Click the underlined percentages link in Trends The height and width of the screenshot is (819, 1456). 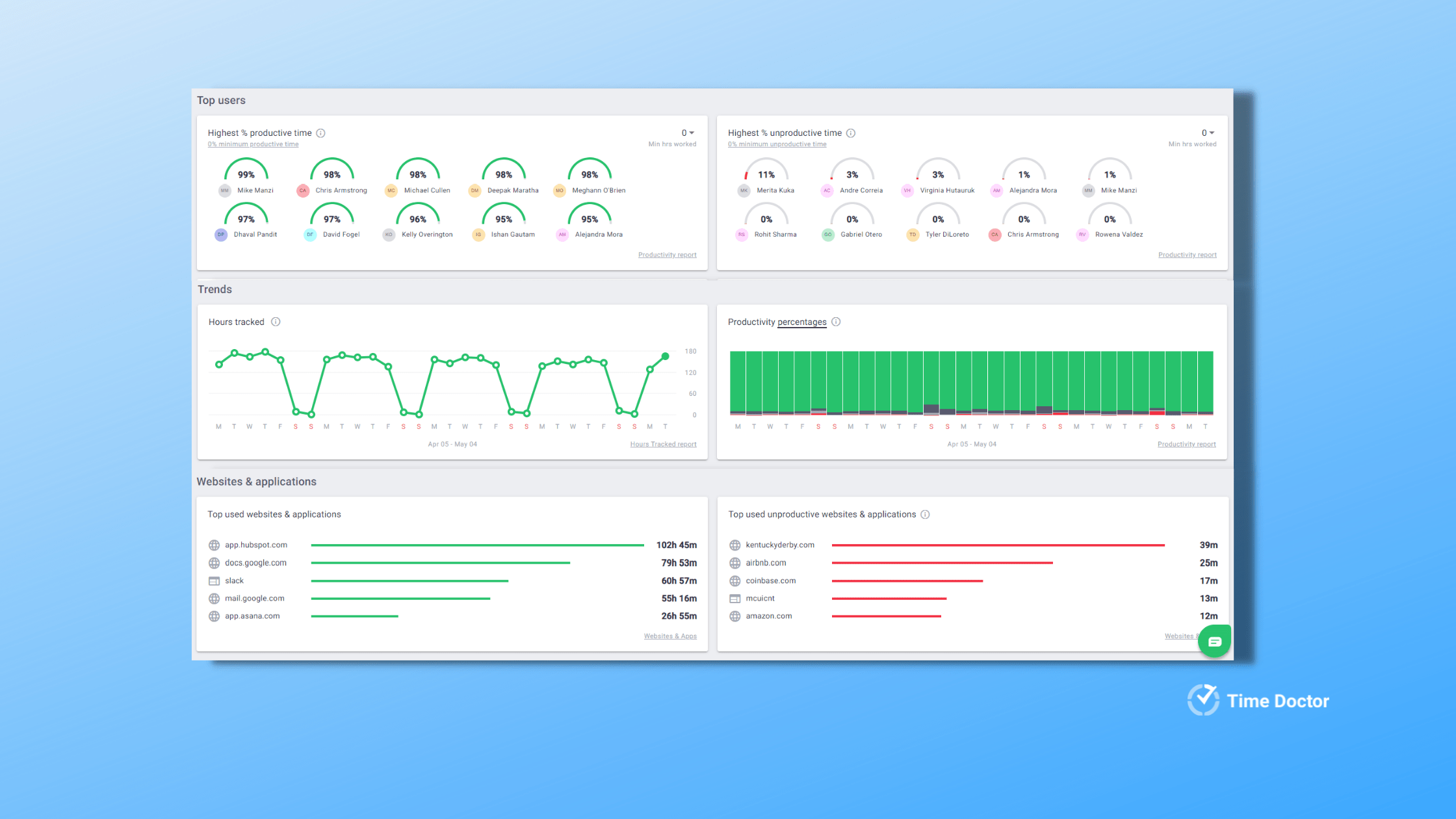coord(802,322)
